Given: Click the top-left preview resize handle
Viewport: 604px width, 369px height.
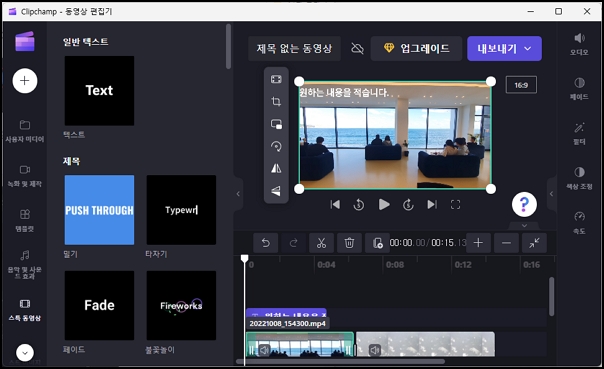Looking at the screenshot, I should point(299,82).
